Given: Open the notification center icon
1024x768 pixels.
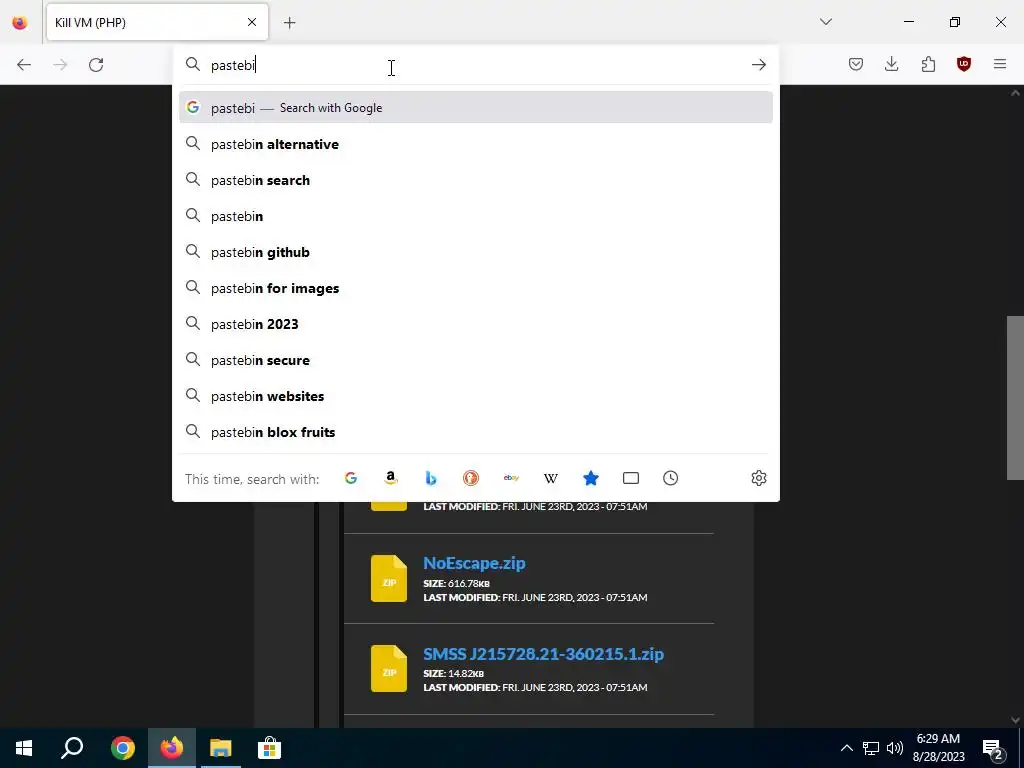Looking at the screenshot, I should pos(993,748).
